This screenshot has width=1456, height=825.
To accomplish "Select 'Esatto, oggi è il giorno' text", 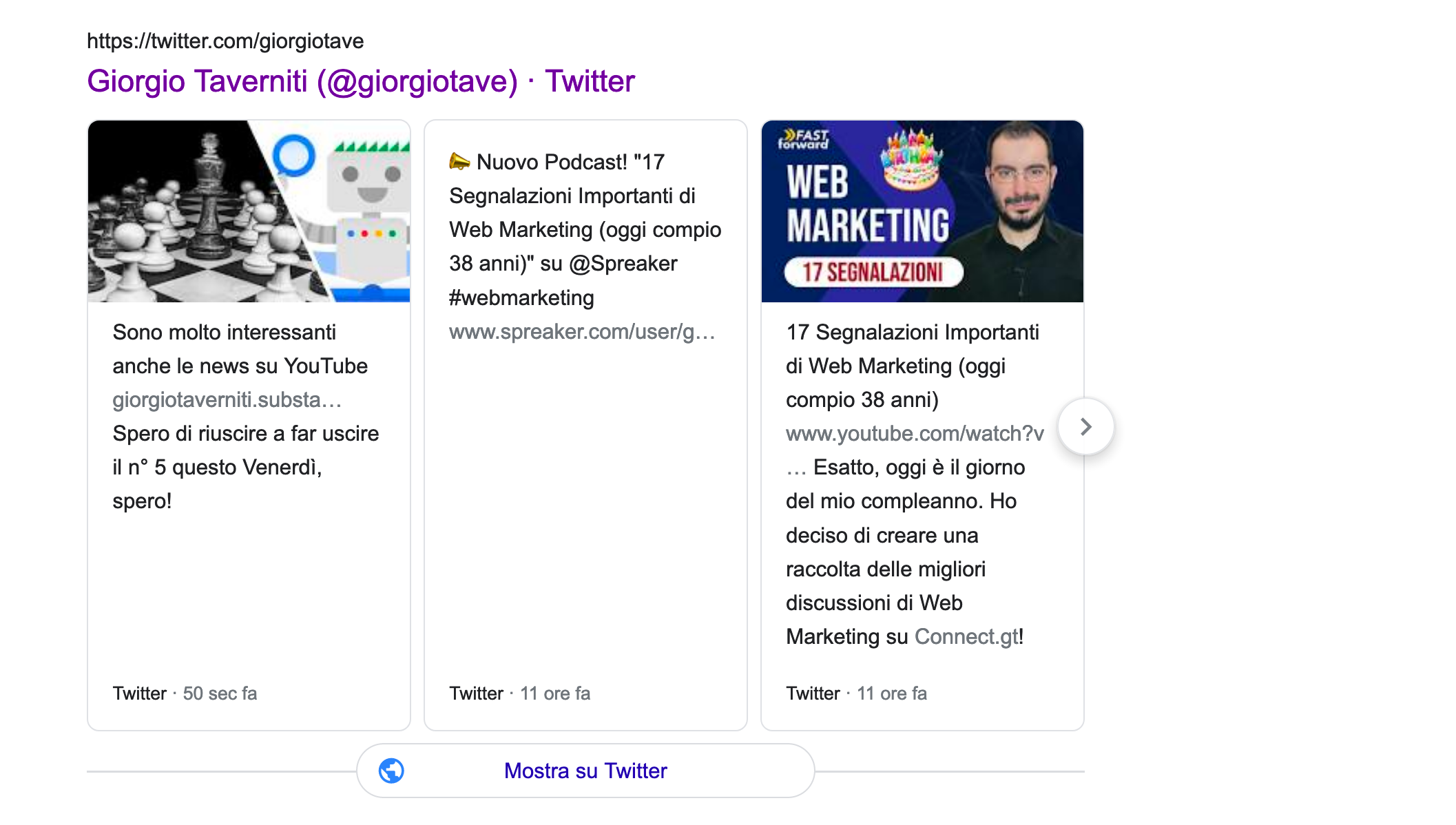I will pos(919,468).
